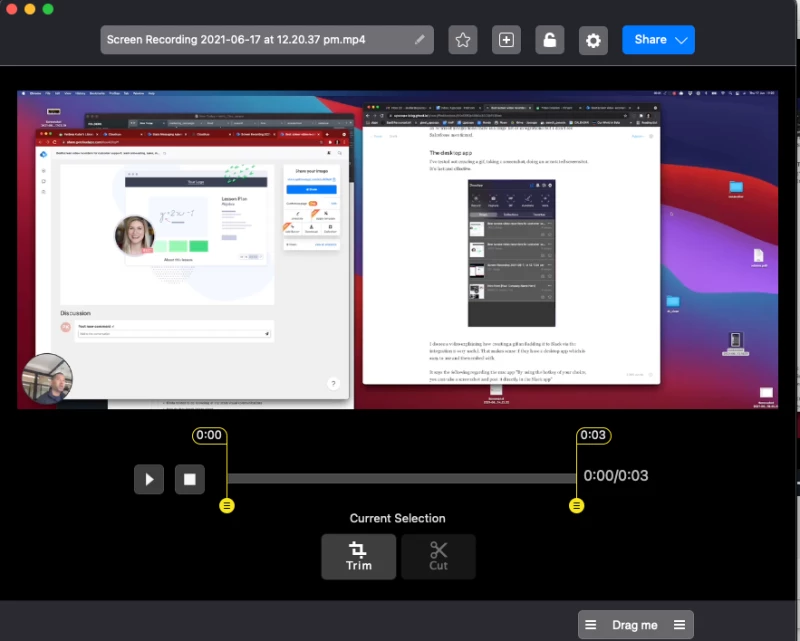Click the yellow circle handle below 0:03 marker
Screen dimensions: 800x641
pos(576,505)
